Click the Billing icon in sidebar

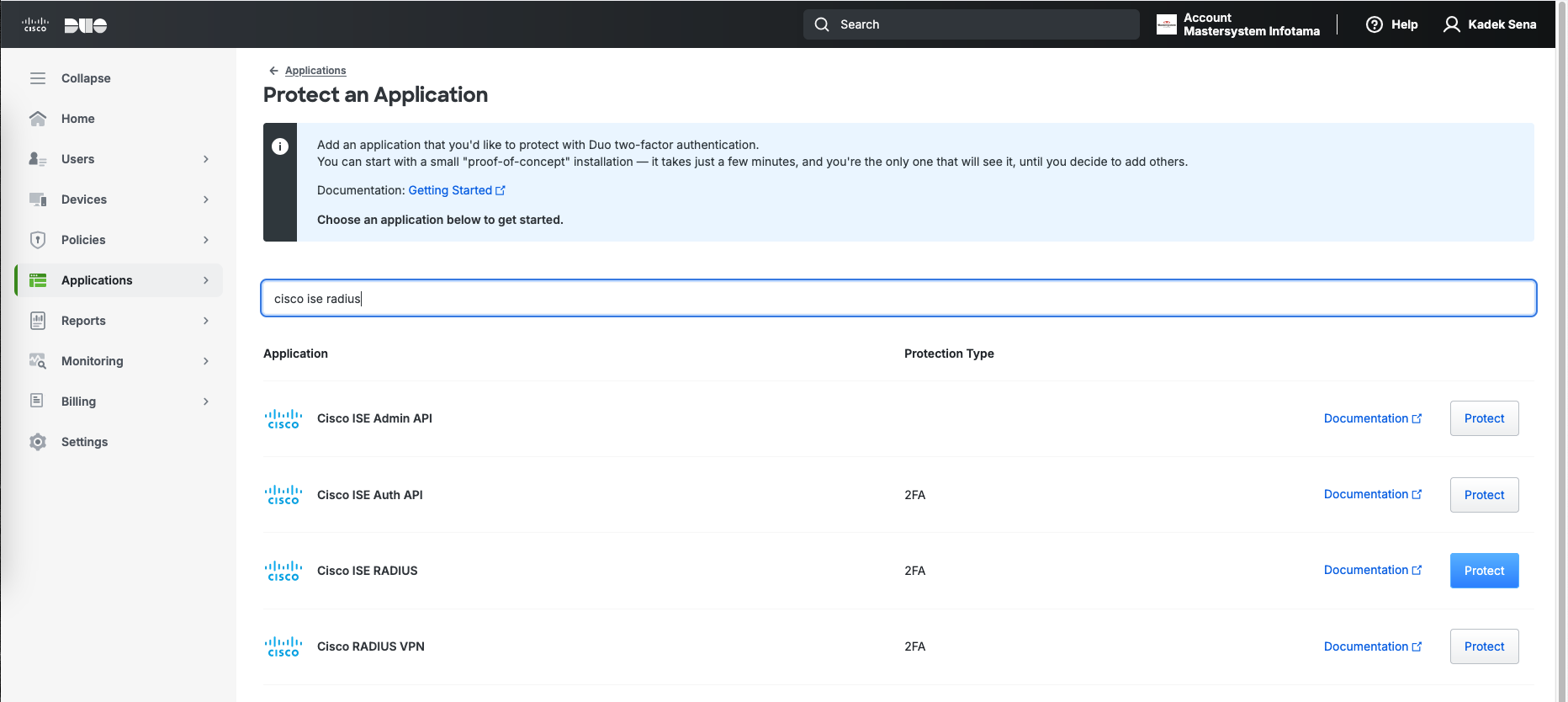click(38, 402)
